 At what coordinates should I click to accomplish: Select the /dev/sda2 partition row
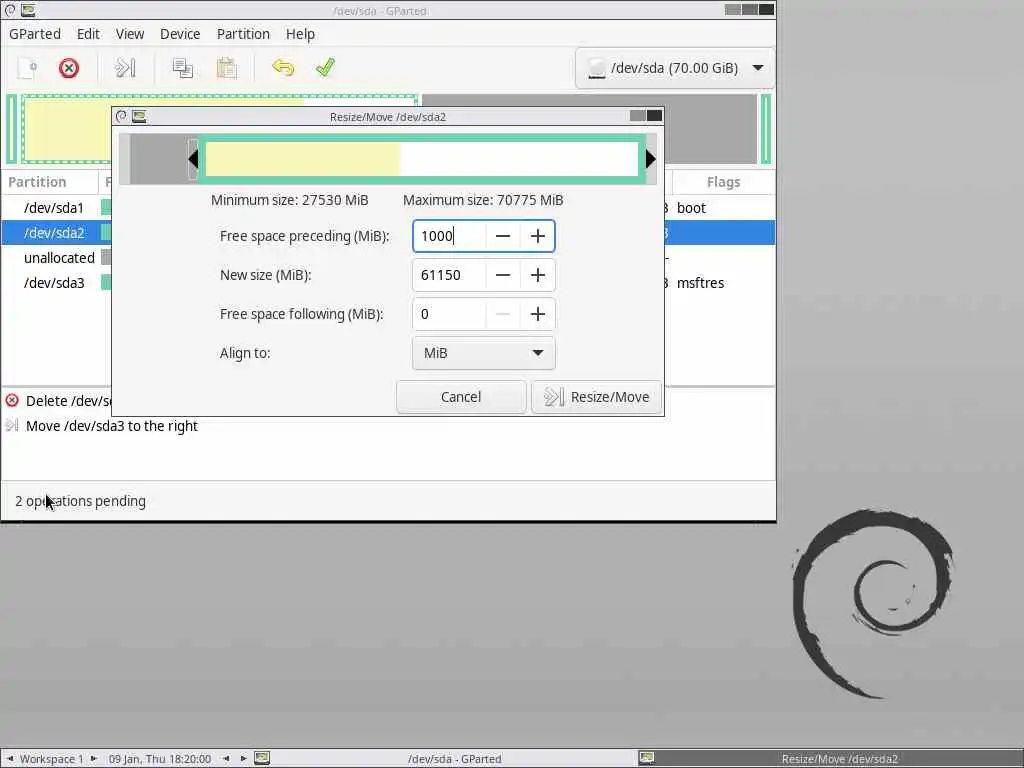point(388,233)
